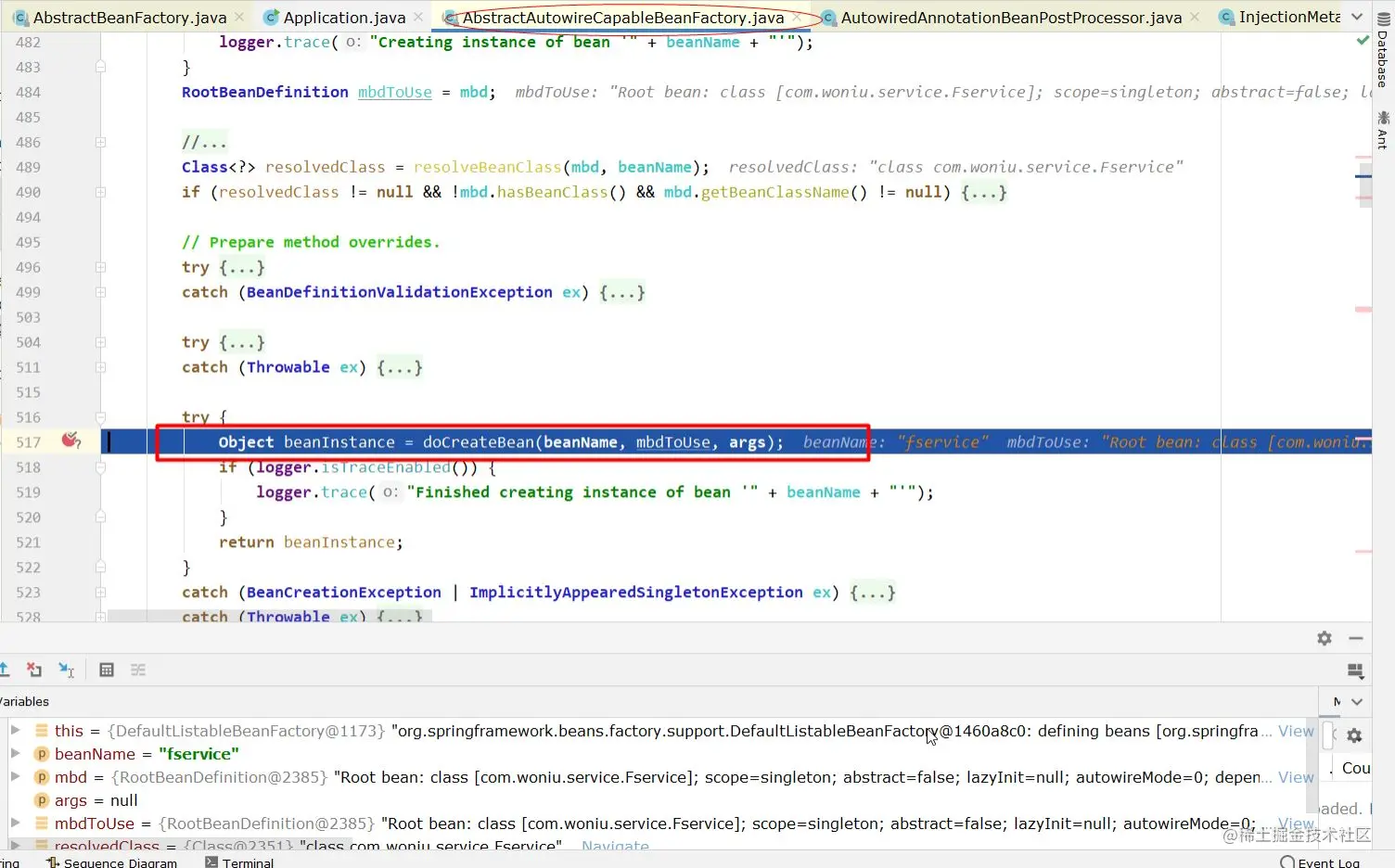Click View link for mbd variable
This screenshot has height=868, width=1395.
1296,777
